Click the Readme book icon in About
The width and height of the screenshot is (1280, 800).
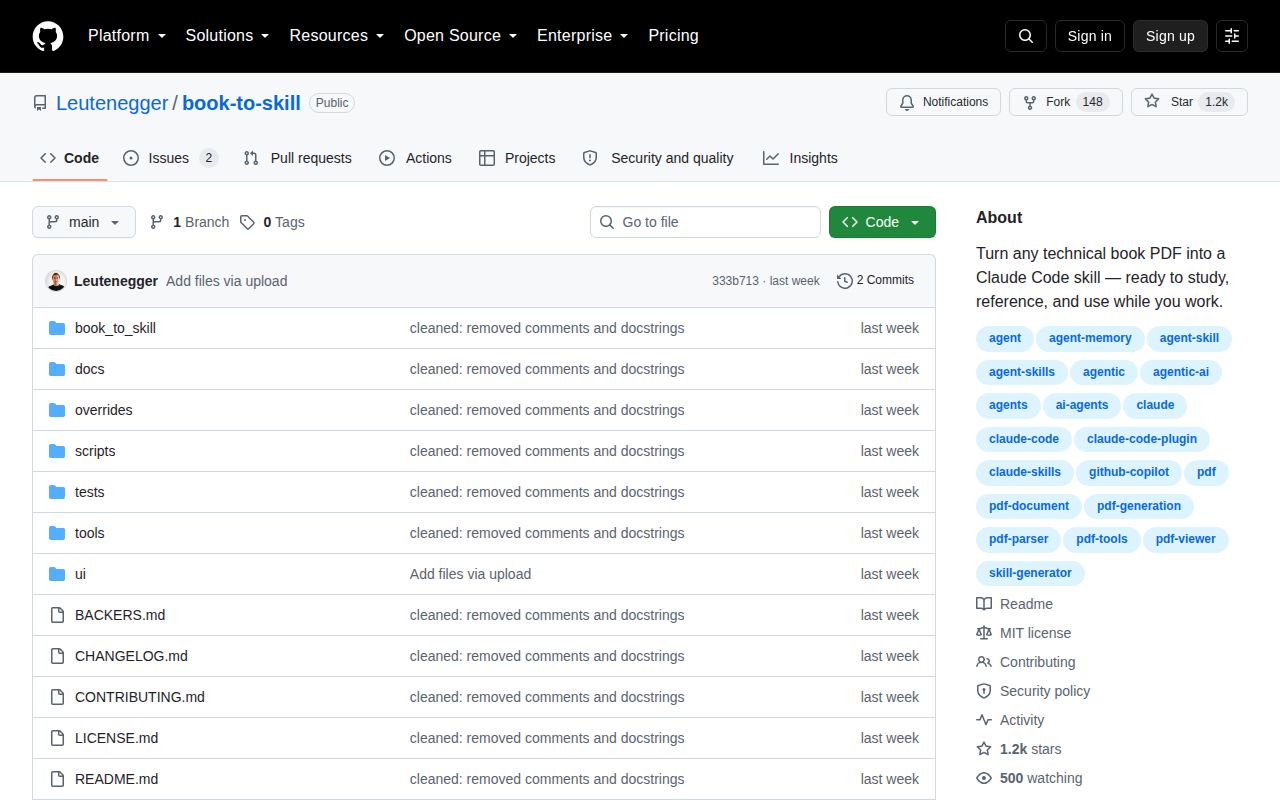984,604
